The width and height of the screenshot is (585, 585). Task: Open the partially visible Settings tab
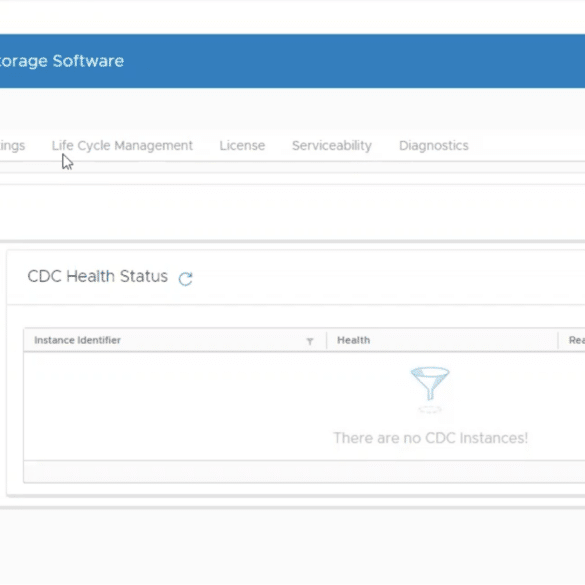12,146
